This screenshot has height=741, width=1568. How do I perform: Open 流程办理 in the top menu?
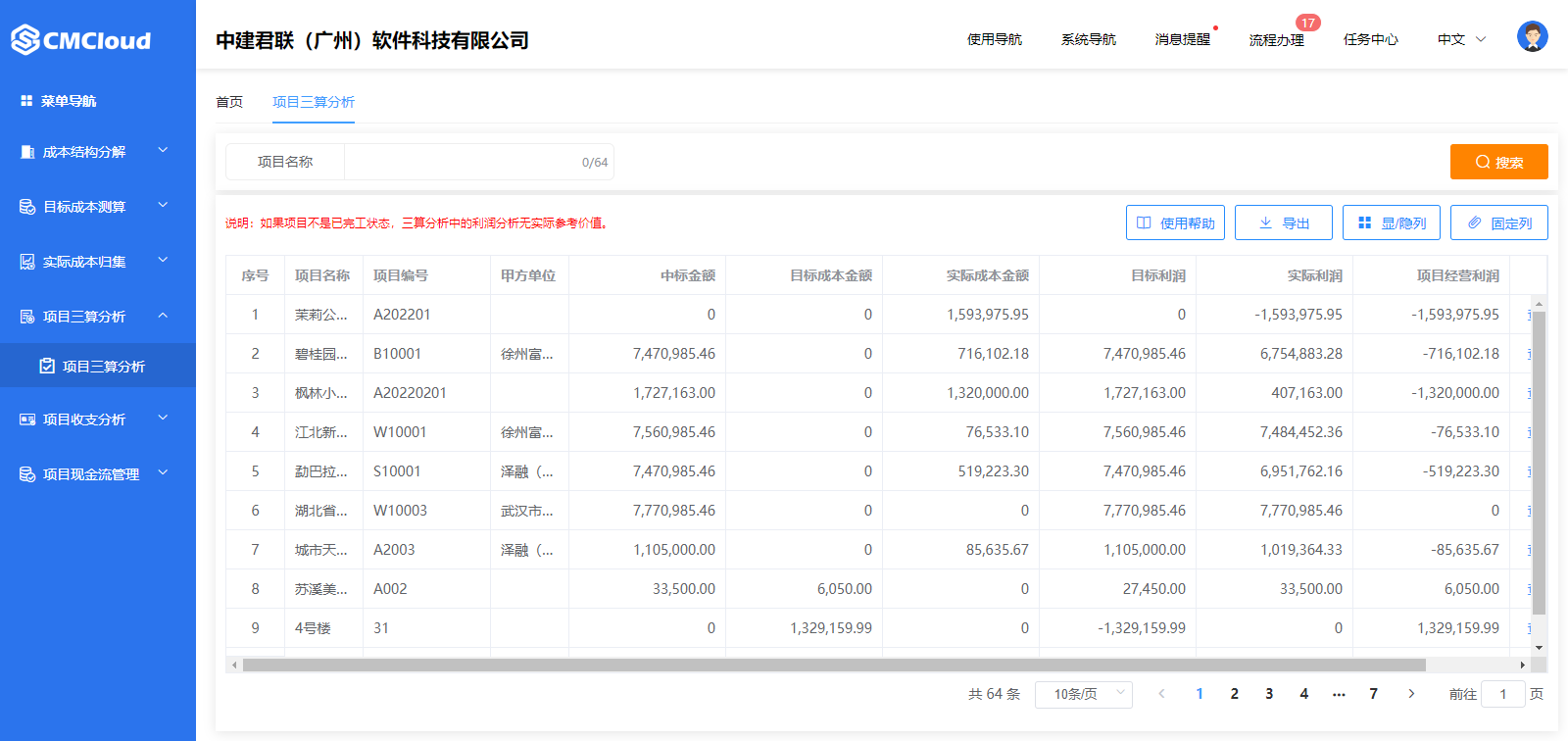[1277, 40]
